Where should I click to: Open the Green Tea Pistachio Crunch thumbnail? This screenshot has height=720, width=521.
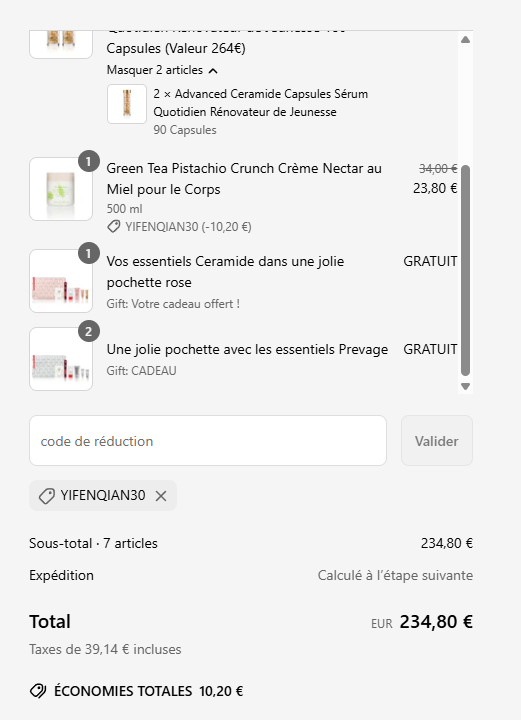pyautogui.click(x=61, y=189)
